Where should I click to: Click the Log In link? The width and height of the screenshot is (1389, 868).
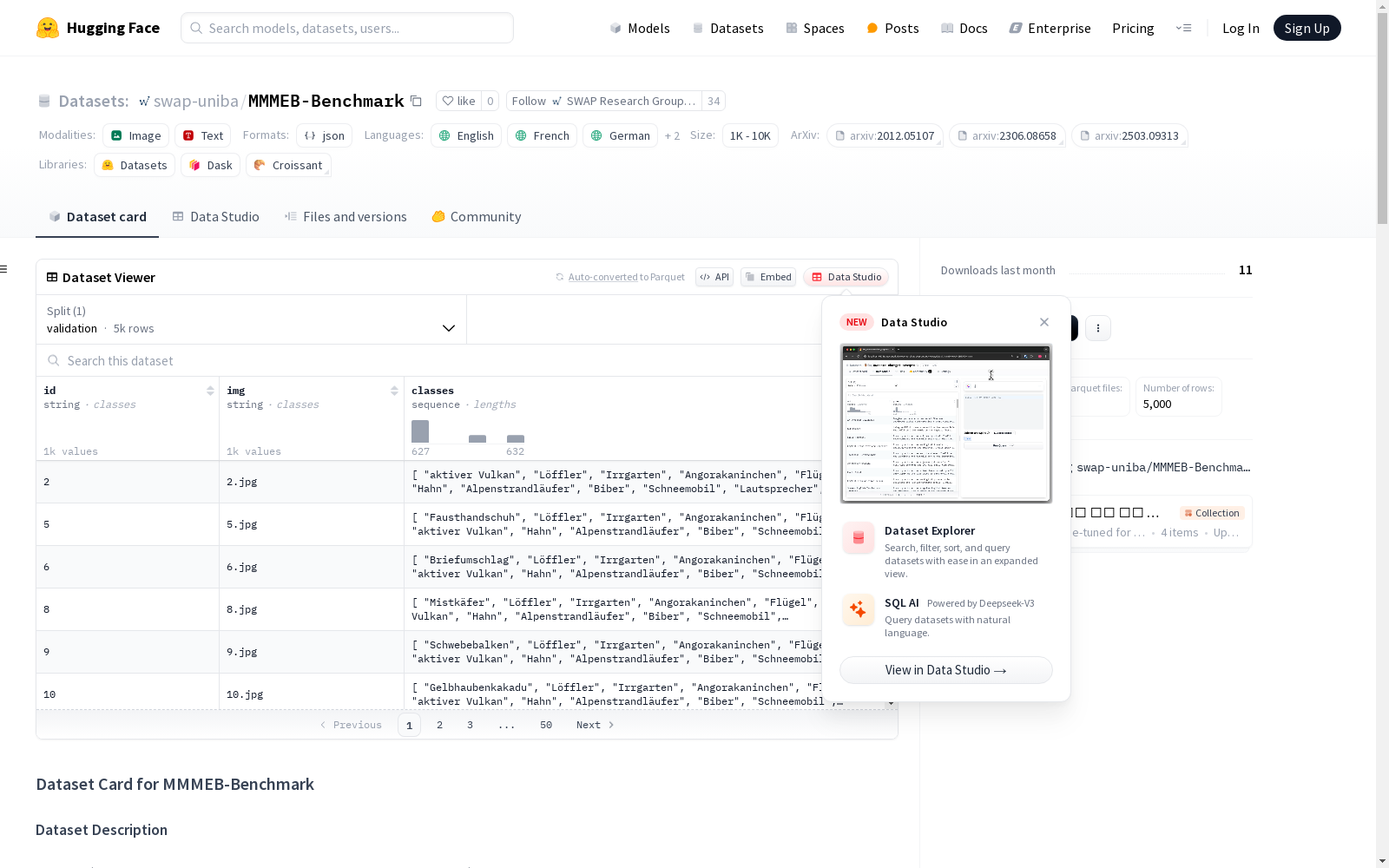(1241, 28)
